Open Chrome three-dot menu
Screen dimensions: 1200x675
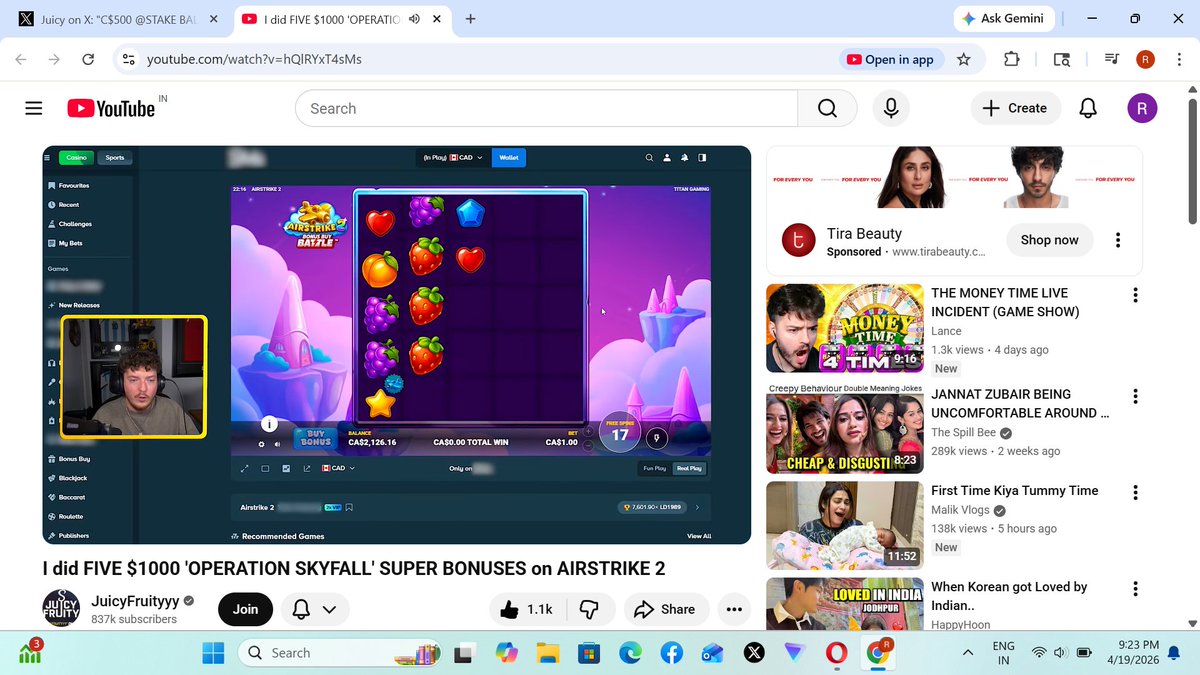pos(1177,59)
